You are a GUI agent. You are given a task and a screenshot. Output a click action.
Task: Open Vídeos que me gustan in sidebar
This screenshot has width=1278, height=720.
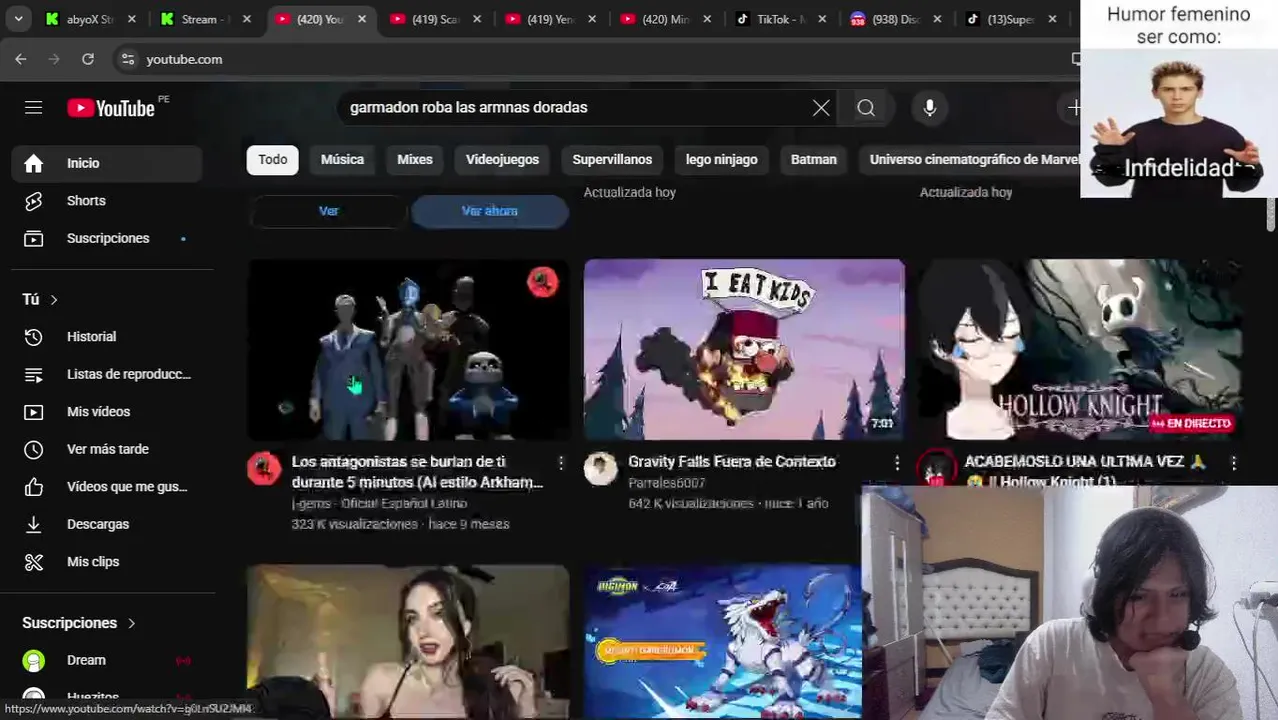click(106, 487)
